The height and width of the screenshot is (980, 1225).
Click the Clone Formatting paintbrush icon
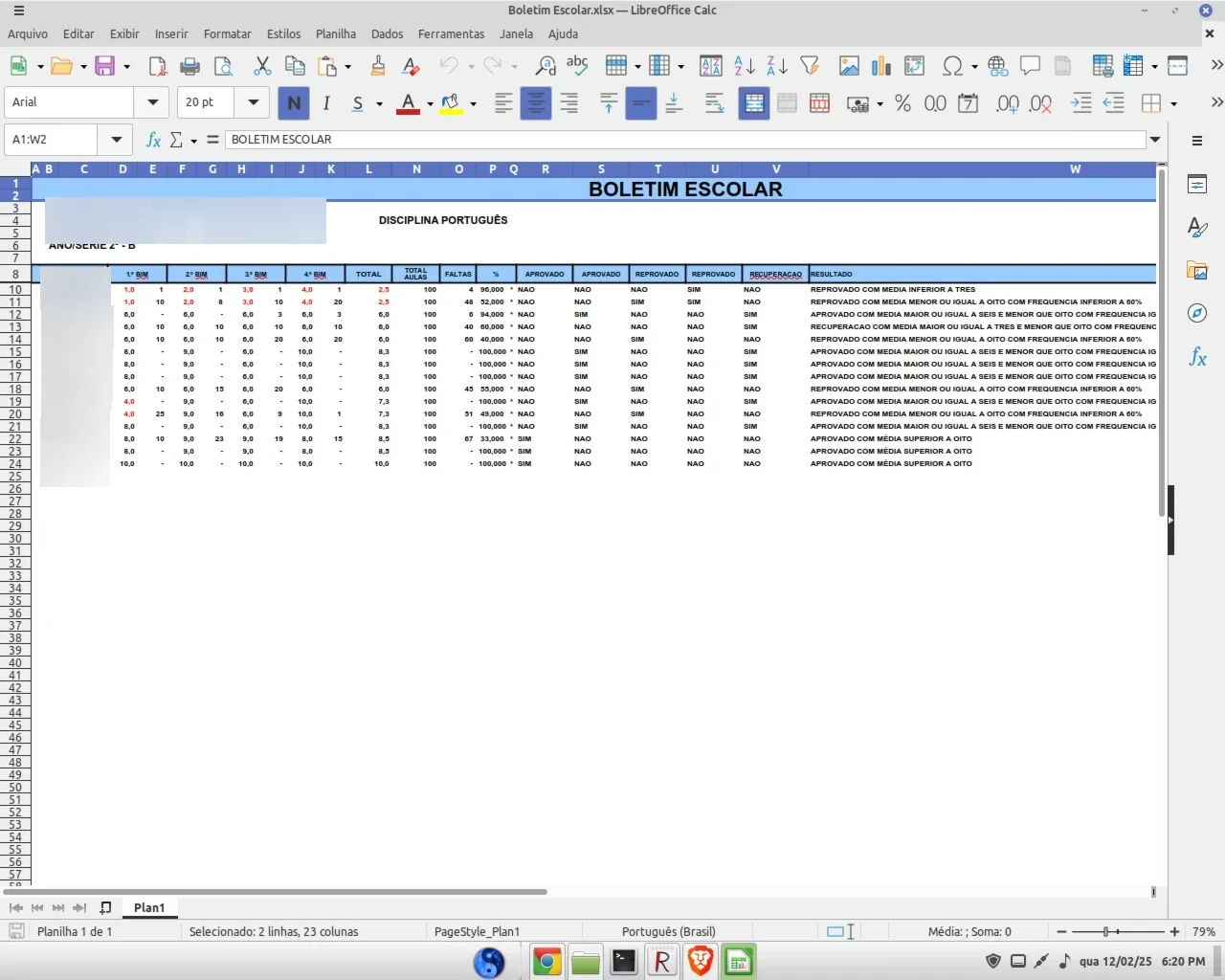pos(378,65)
